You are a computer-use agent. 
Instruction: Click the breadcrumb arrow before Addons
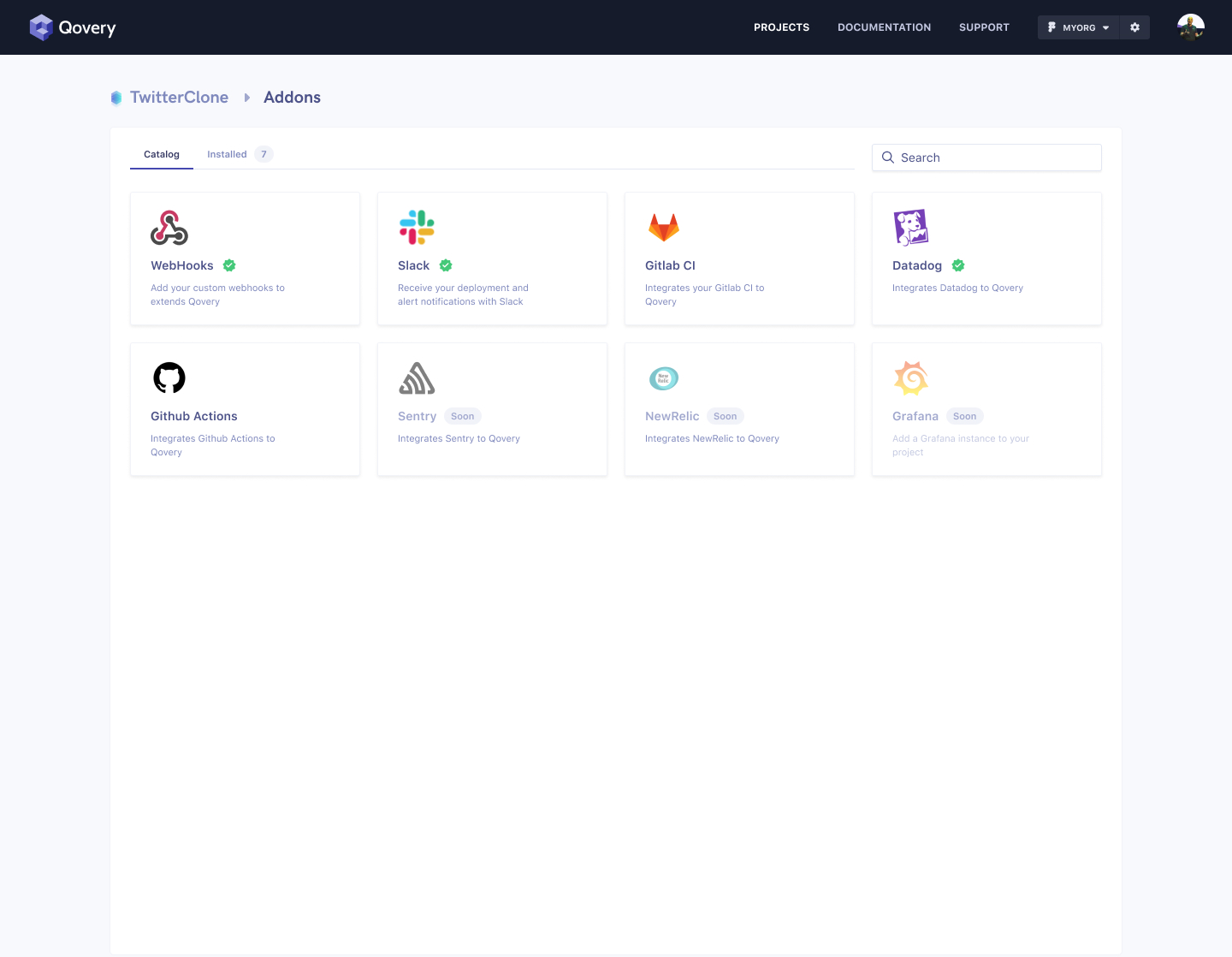click(246, 98)
